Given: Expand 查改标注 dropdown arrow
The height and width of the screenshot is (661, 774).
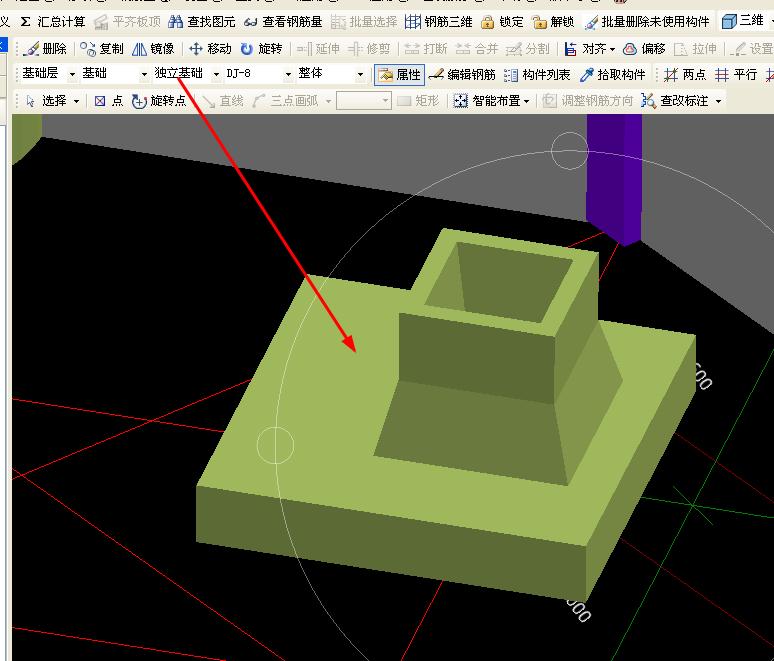Looking at the screenshot, I should (x=718, y=101).
